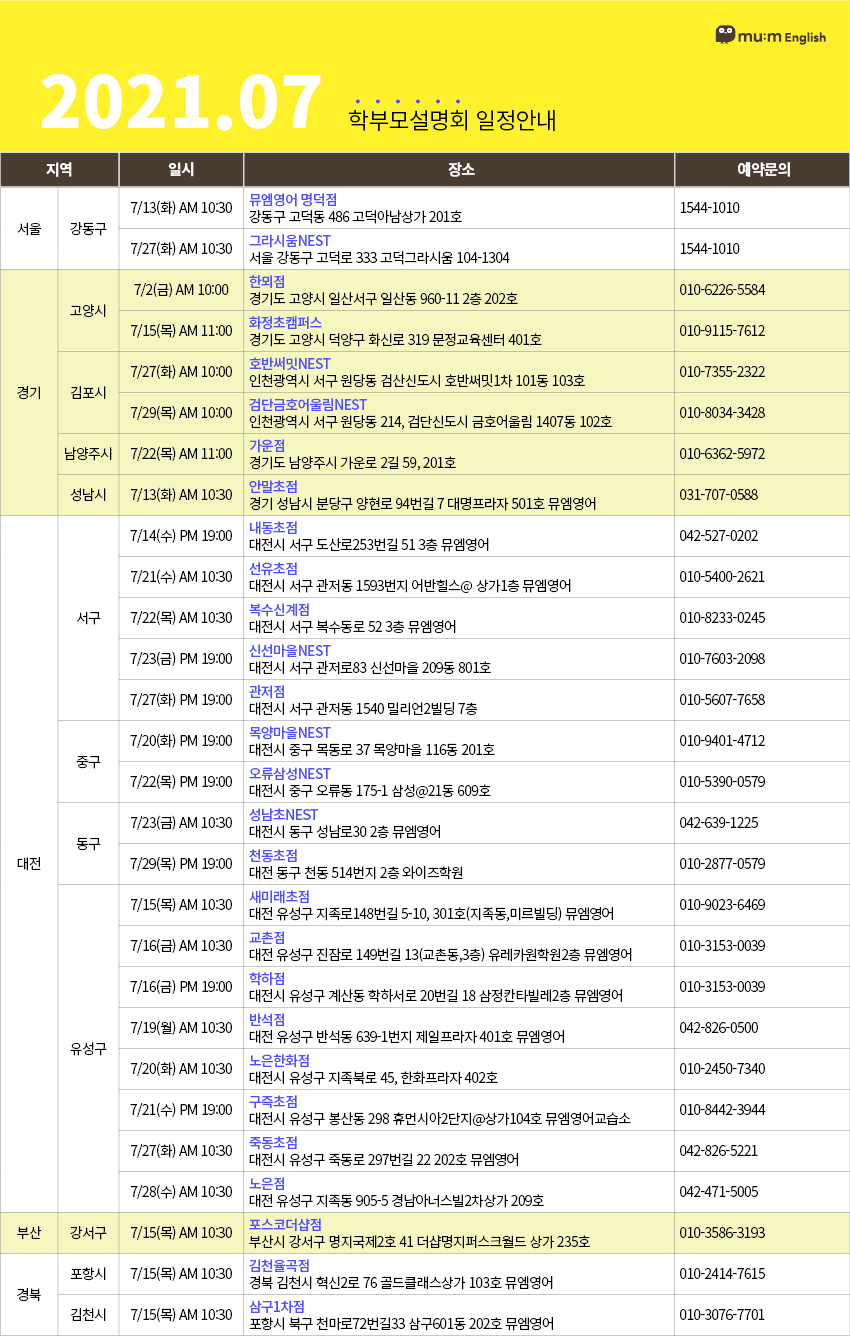
Task: Open the 한뫼점 link
Action: 267,281
